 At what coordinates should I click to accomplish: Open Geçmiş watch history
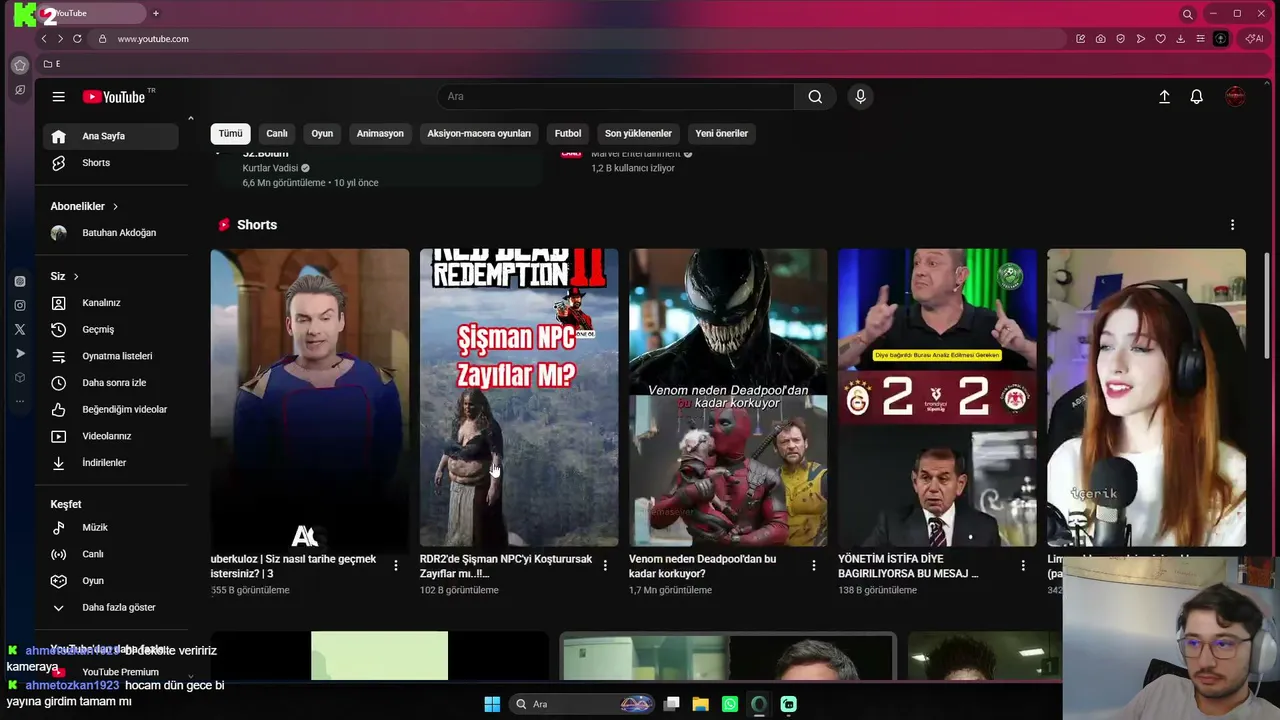point(110,330)
